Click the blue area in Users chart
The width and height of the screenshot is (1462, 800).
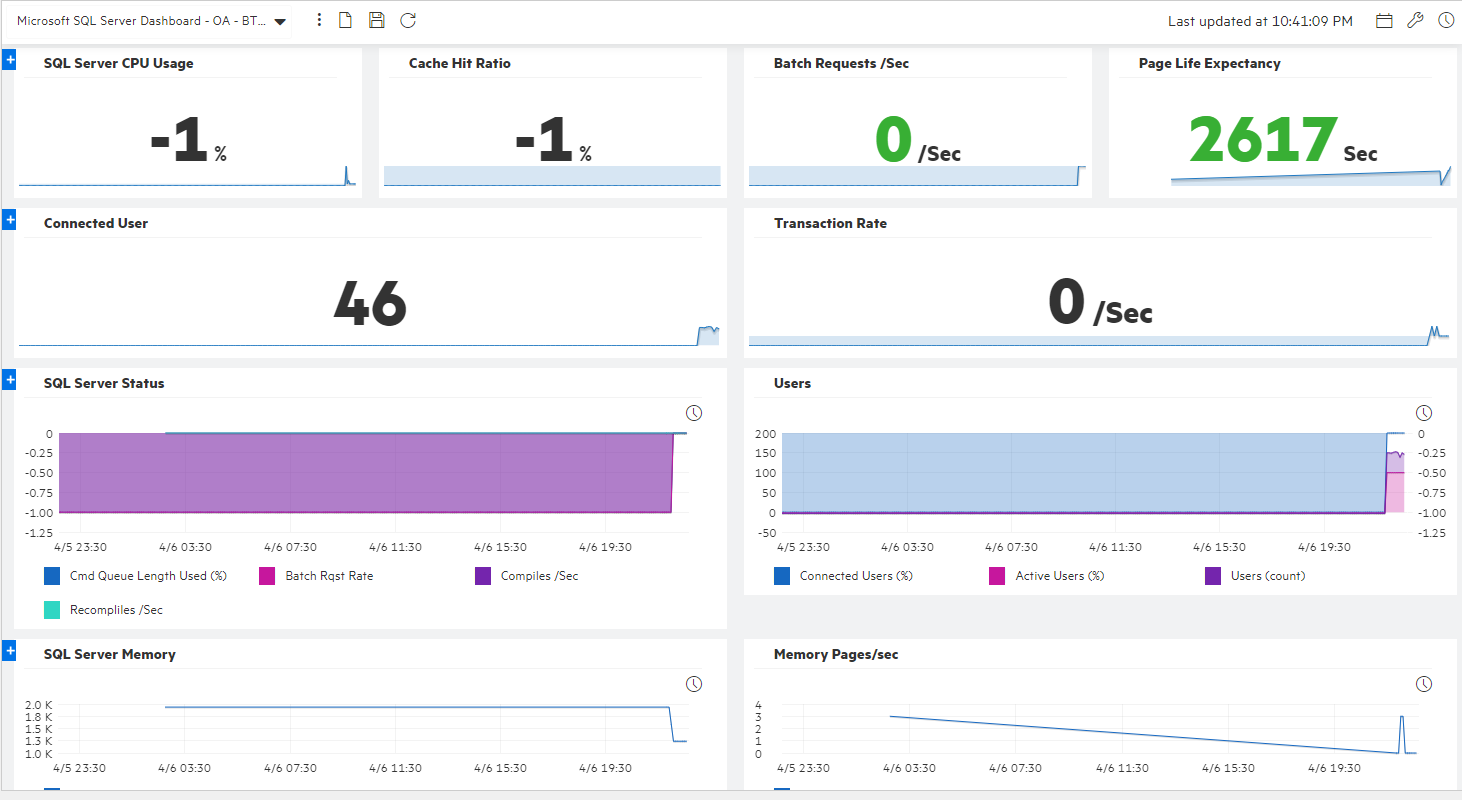1084,473
